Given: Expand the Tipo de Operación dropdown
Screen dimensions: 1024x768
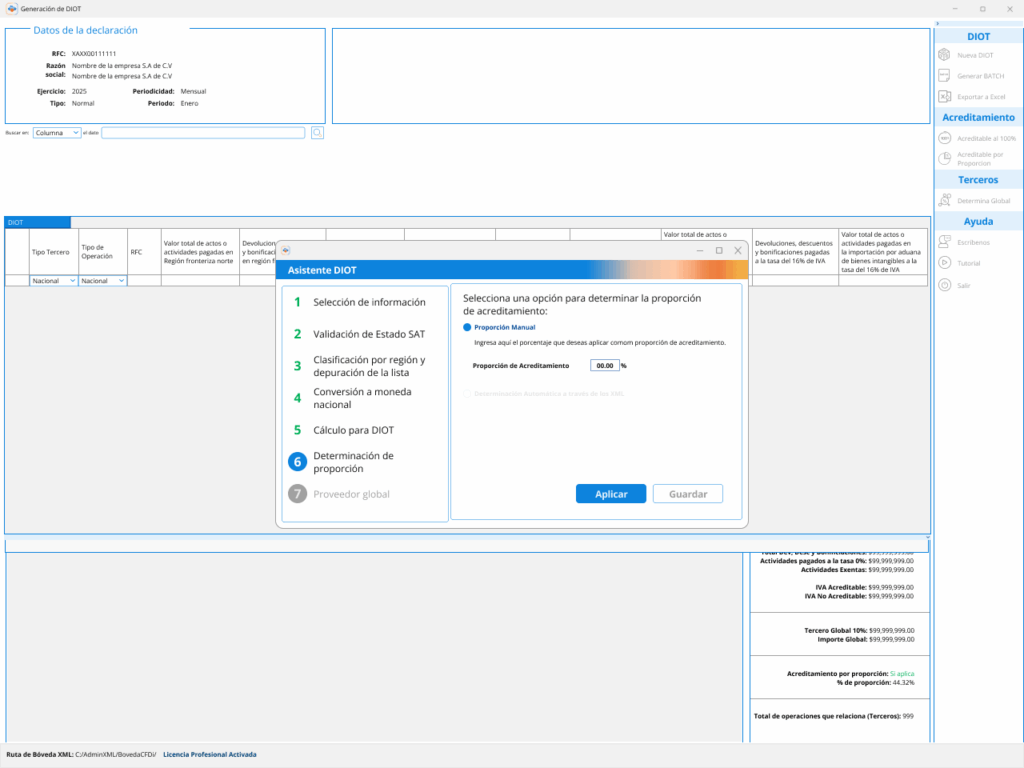Looking at the screenshot, I should (103, 281).
